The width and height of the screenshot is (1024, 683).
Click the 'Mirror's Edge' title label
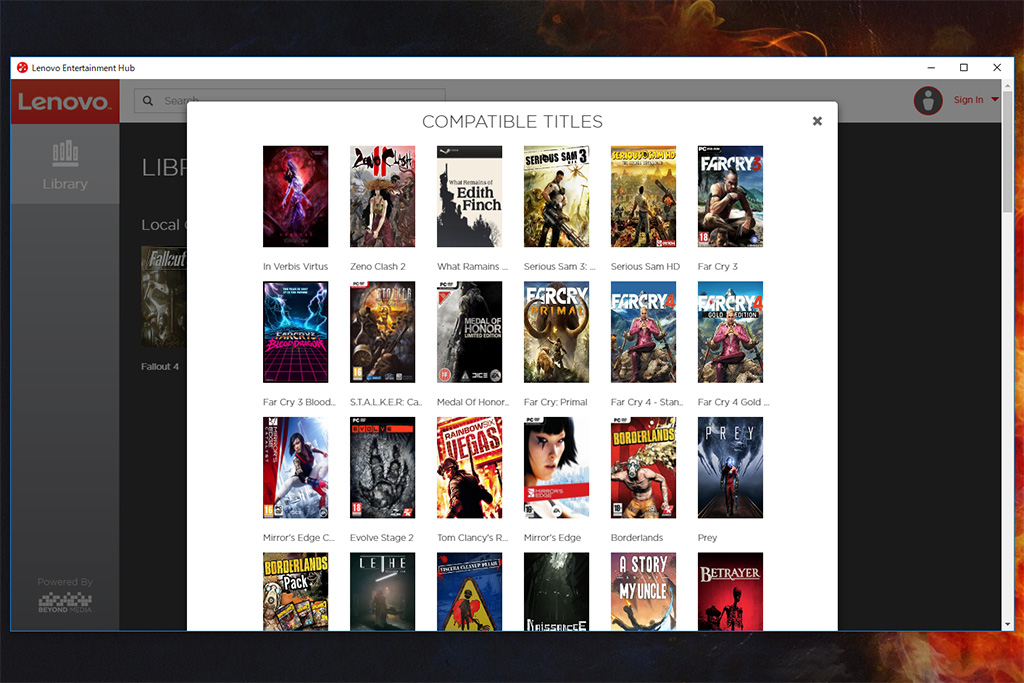pos(552,538)
